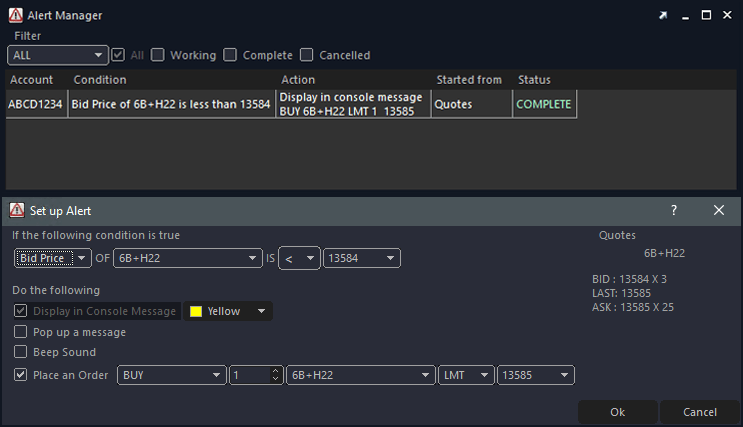Open the 13584 threshold value dropdown

[362, 258]
